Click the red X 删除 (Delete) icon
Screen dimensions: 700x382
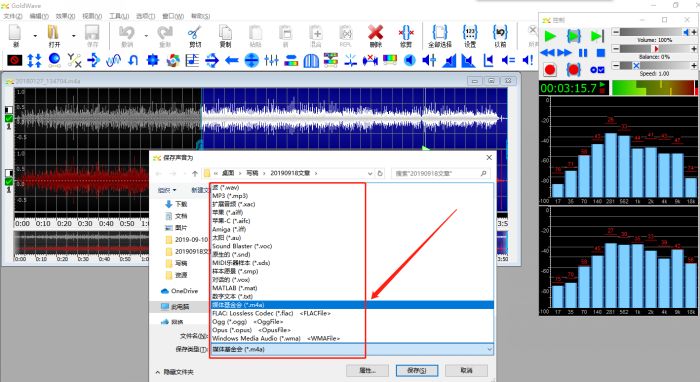tap(375, 36)
